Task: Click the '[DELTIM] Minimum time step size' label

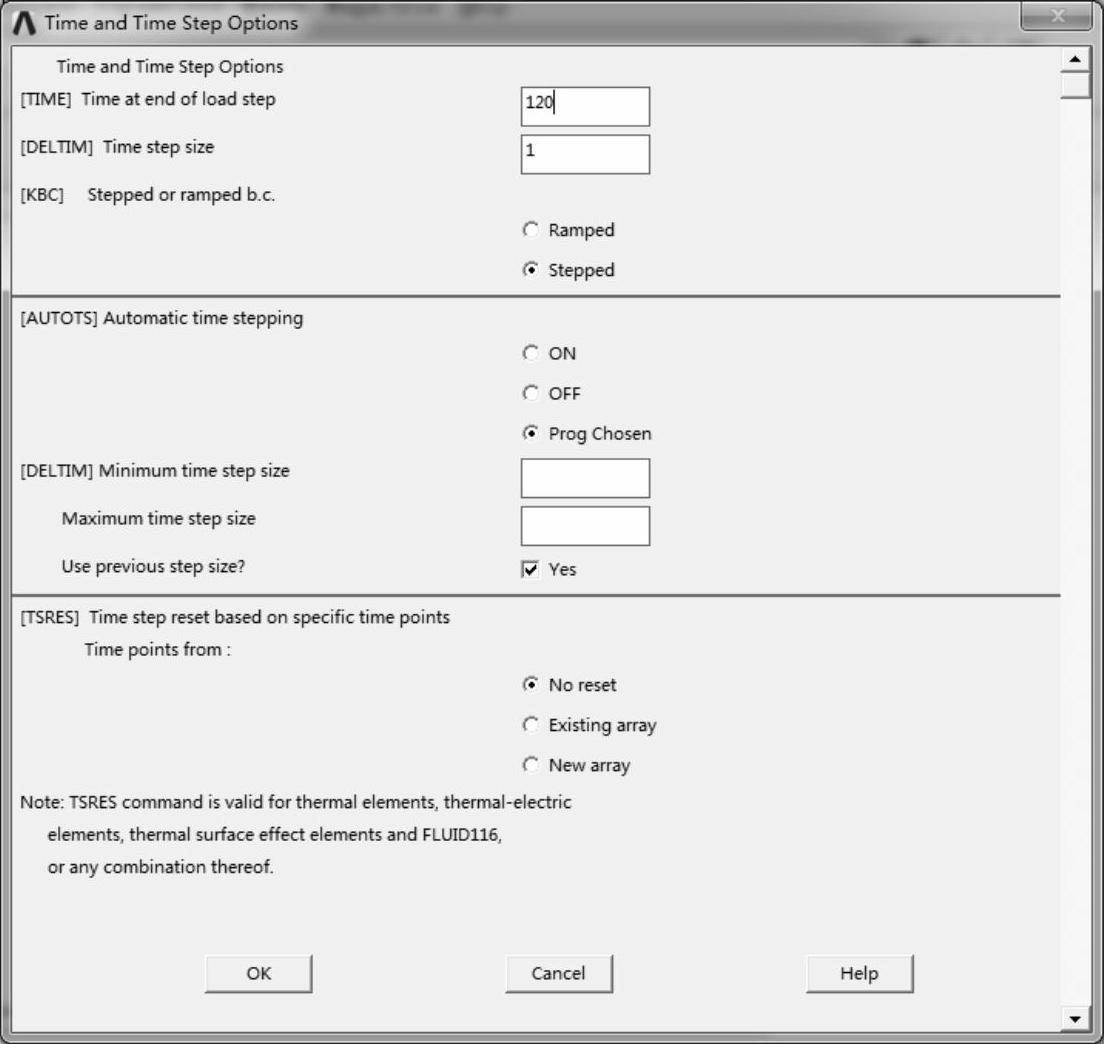Action: click(x=155, y=471)
